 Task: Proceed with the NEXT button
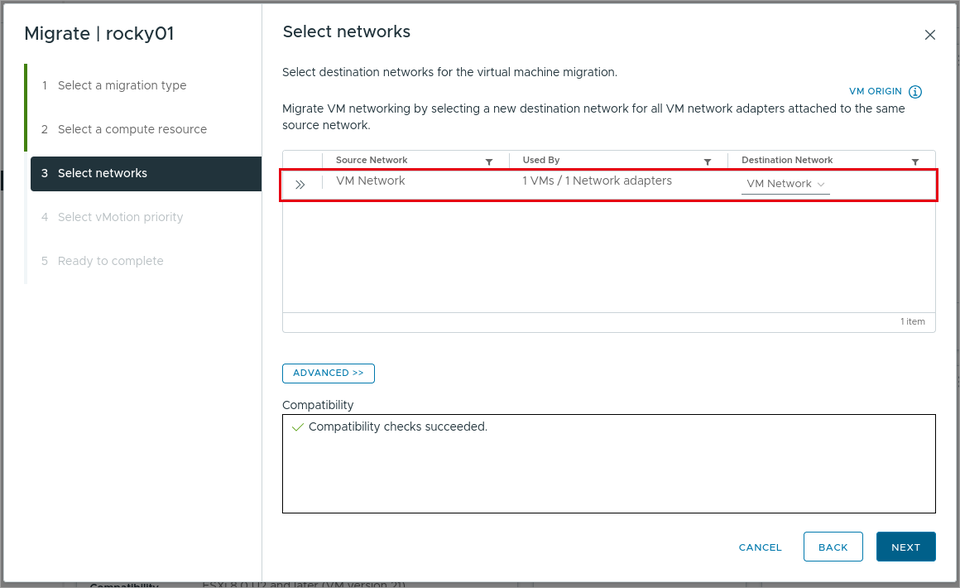coord(906,547)
